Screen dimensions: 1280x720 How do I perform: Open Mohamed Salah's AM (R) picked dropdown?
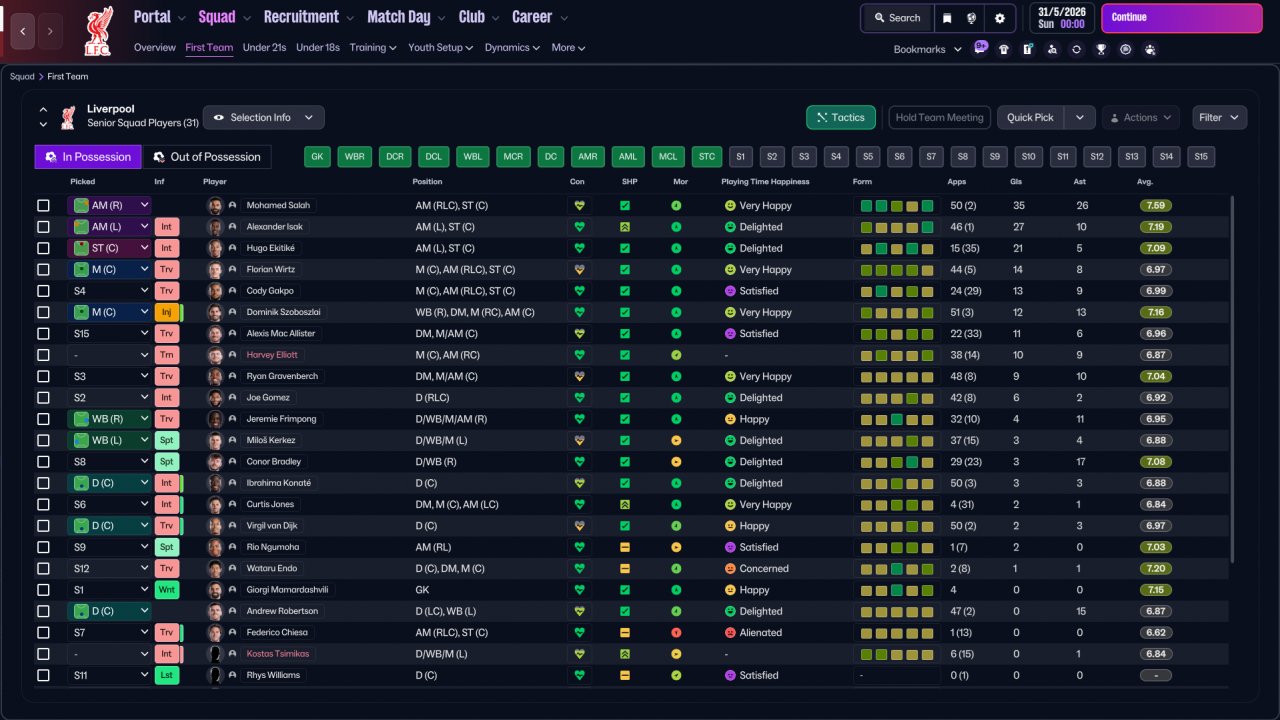(x=109, y=205)
